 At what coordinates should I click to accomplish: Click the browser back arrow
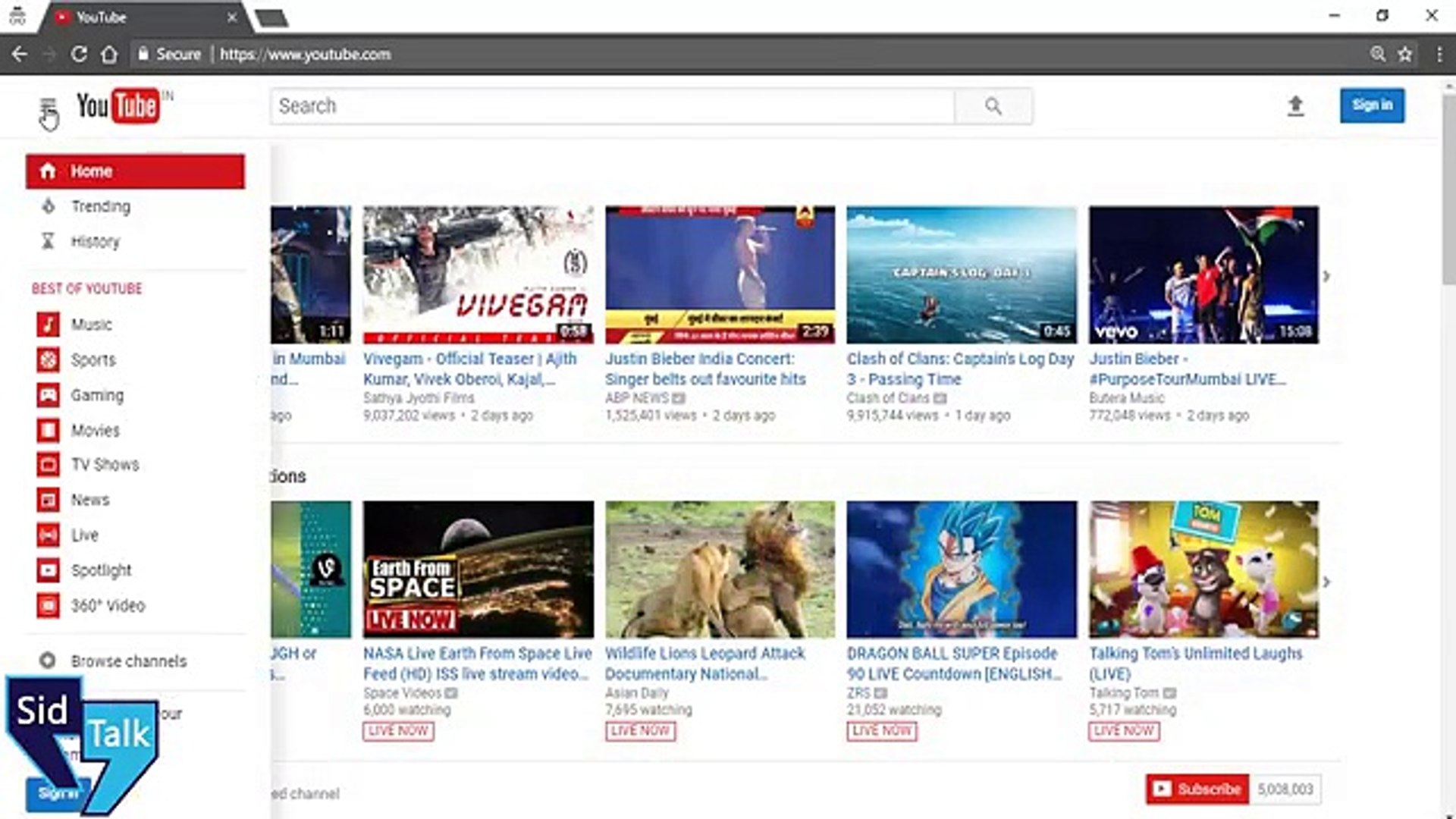click(20, 54)
